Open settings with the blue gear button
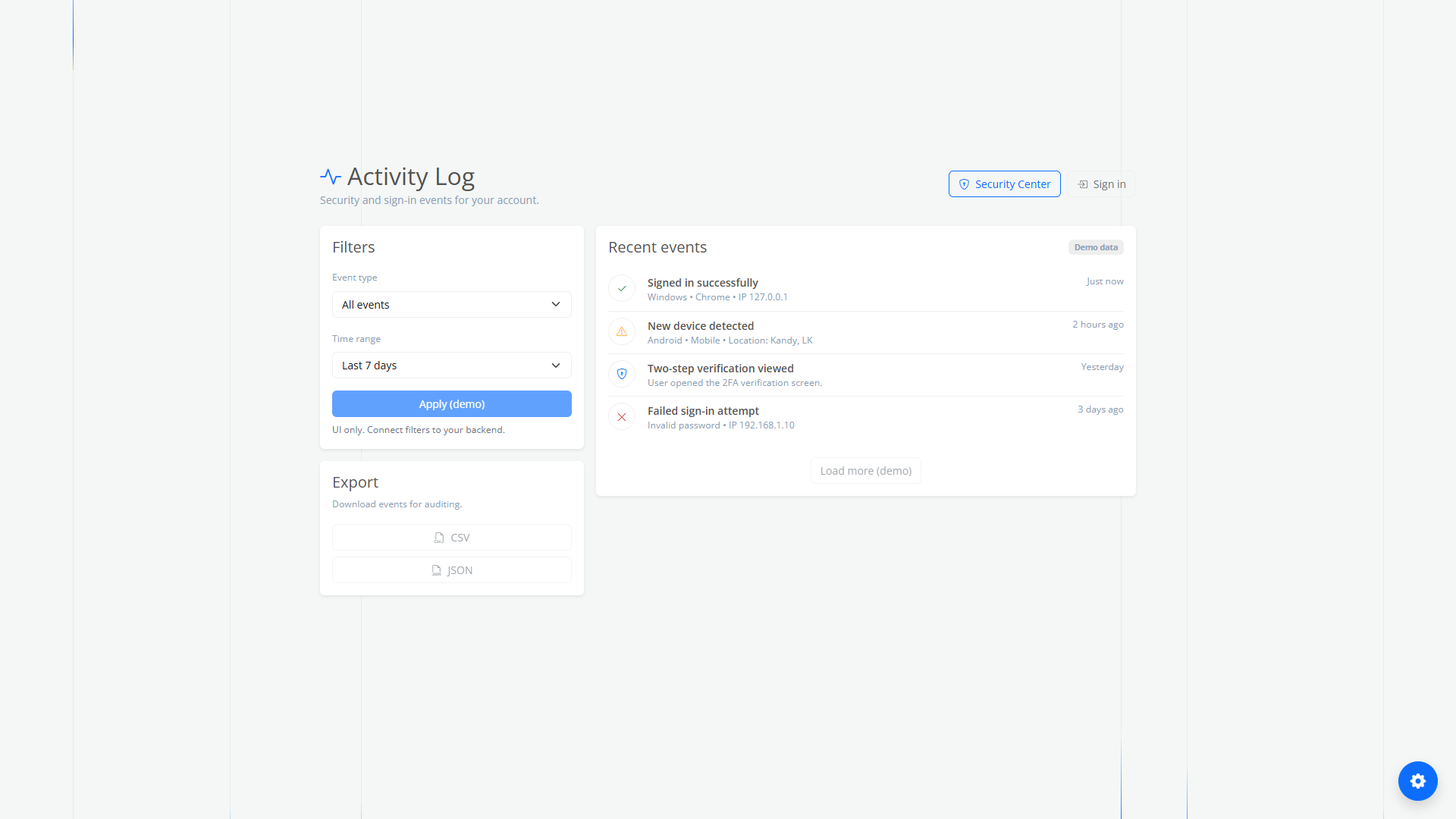 coord(1417,781)
